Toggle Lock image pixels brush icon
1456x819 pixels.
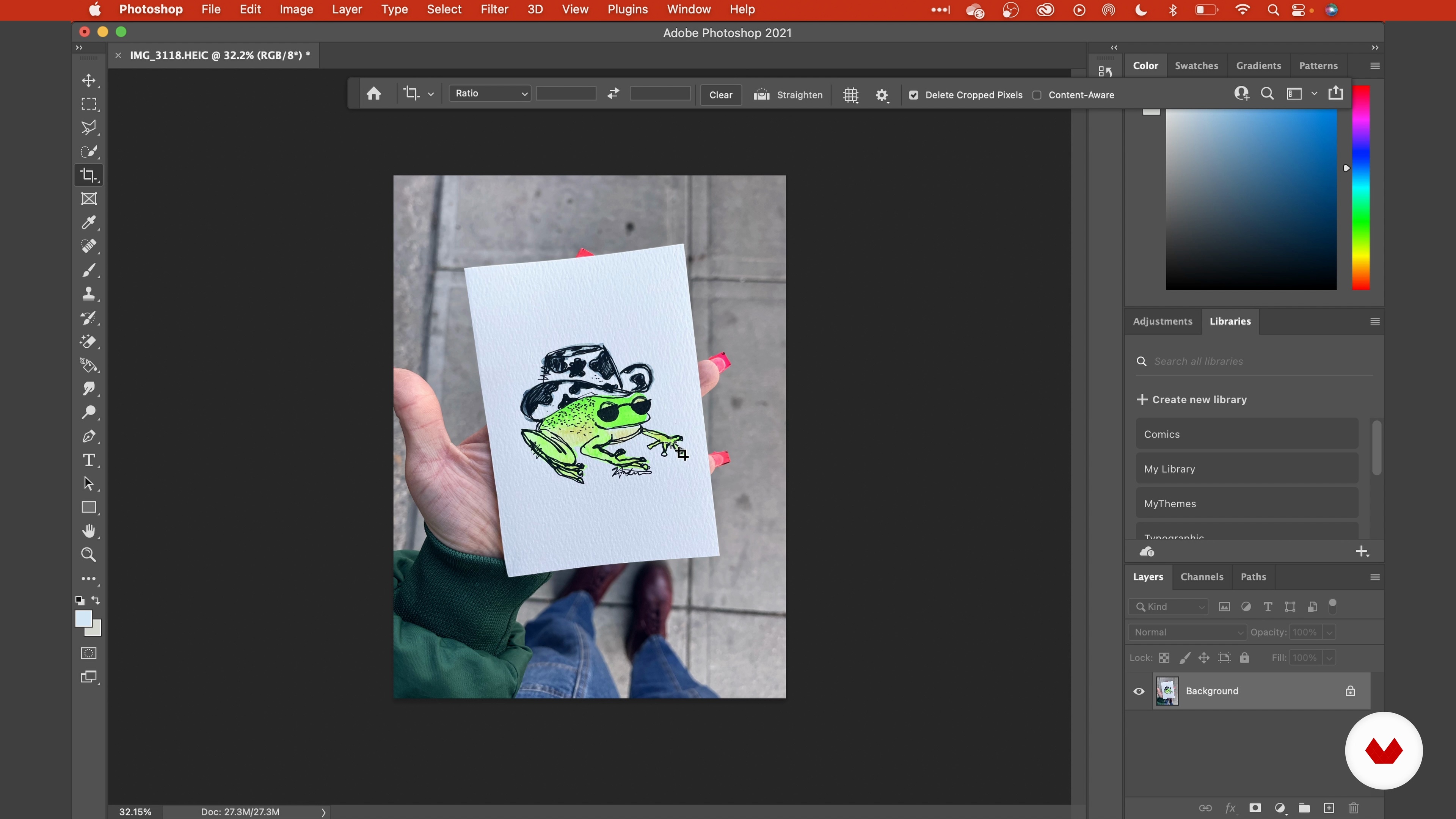point(1185,658)
